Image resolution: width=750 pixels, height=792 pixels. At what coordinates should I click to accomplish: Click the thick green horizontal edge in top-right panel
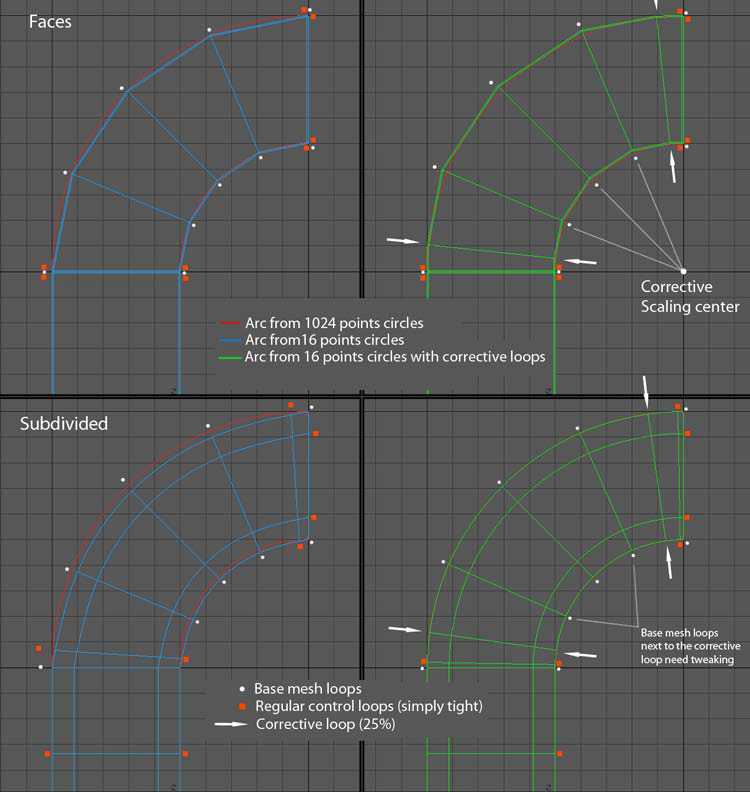click(x=491, y=272)
